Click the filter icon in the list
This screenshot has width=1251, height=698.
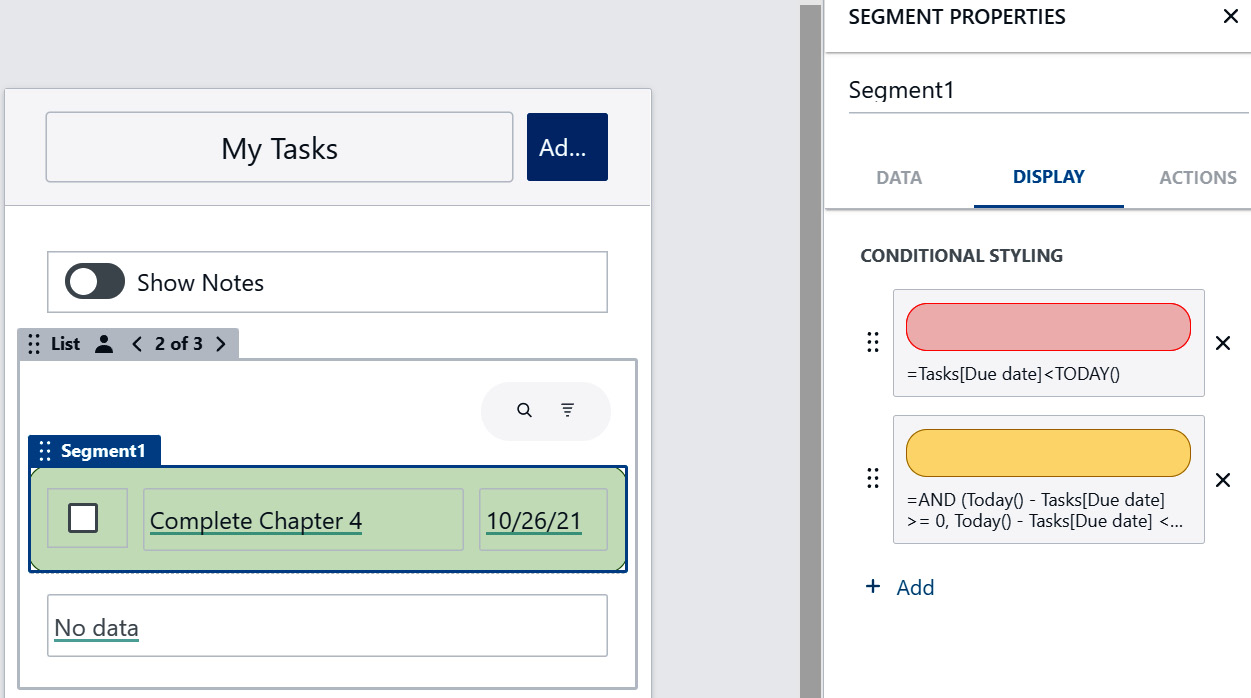(x=567, y=410)
